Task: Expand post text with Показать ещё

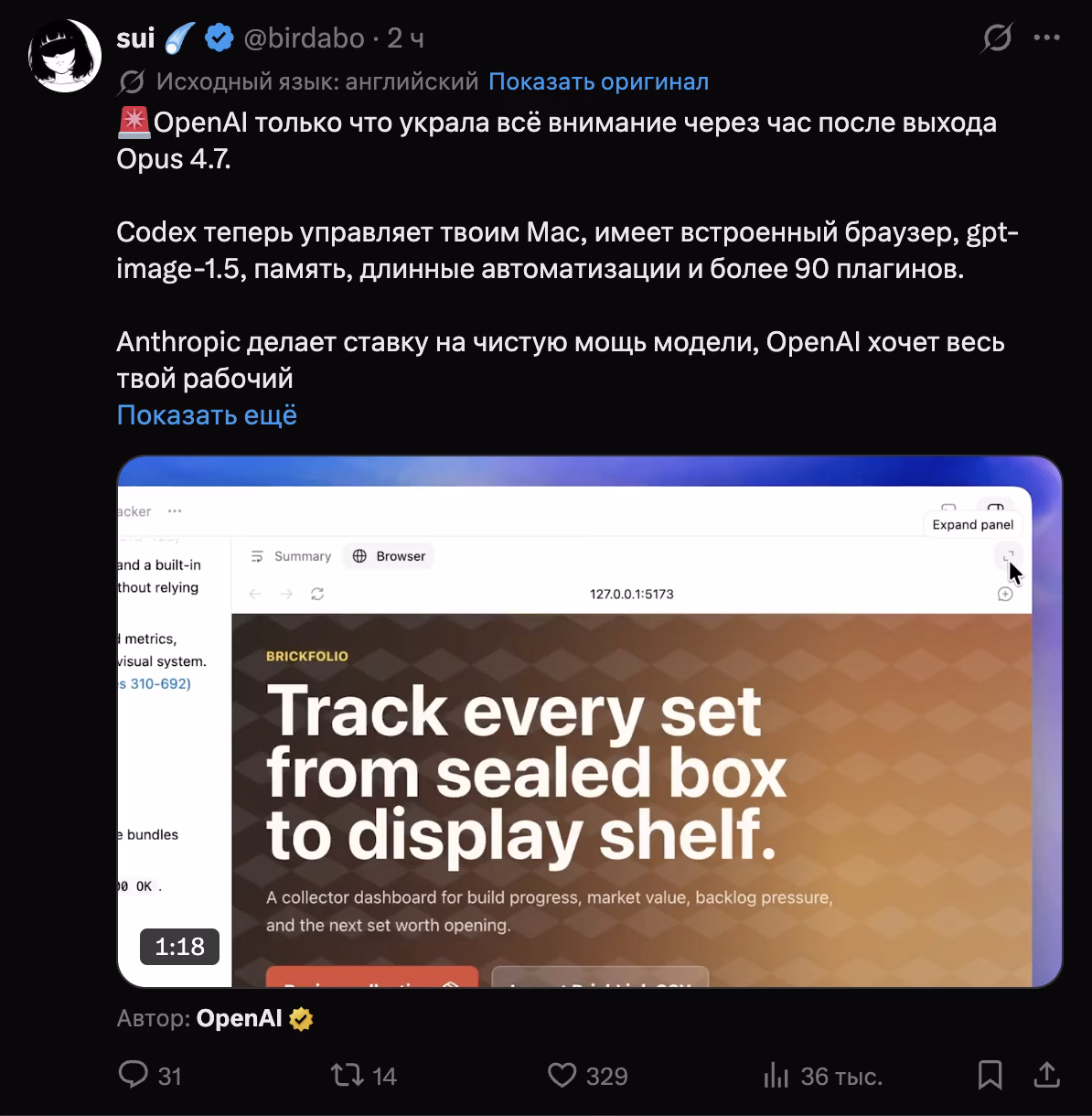Action: click(x=207, y=414)
